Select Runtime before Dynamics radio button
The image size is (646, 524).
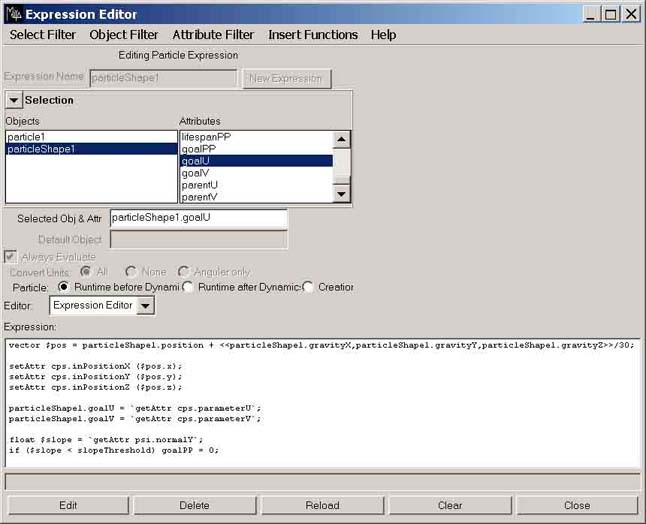(65, 288)
